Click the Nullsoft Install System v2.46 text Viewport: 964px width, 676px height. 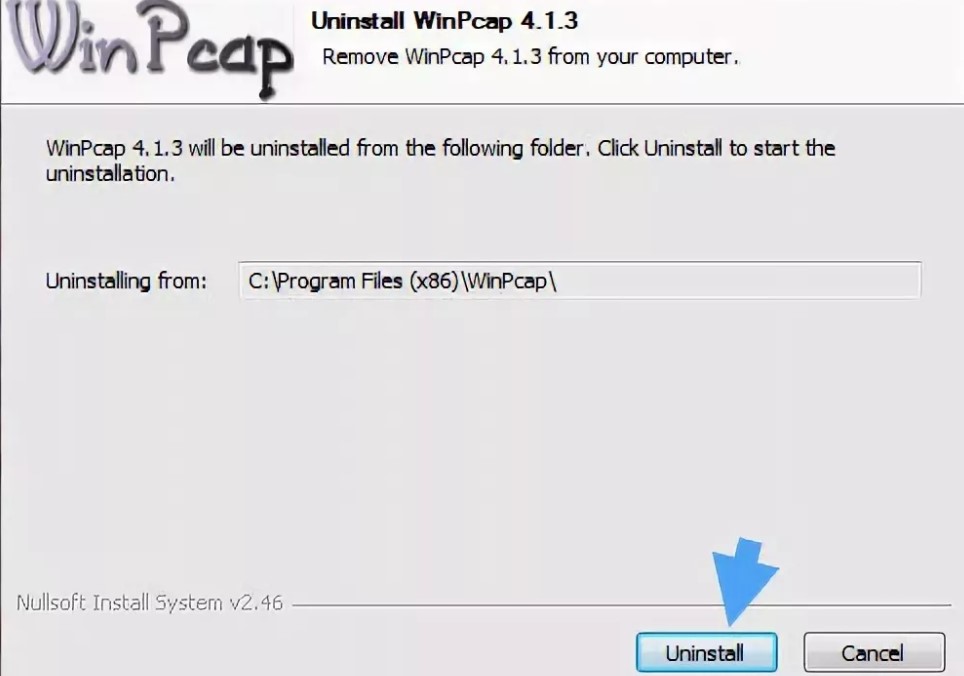pos(149,603)
